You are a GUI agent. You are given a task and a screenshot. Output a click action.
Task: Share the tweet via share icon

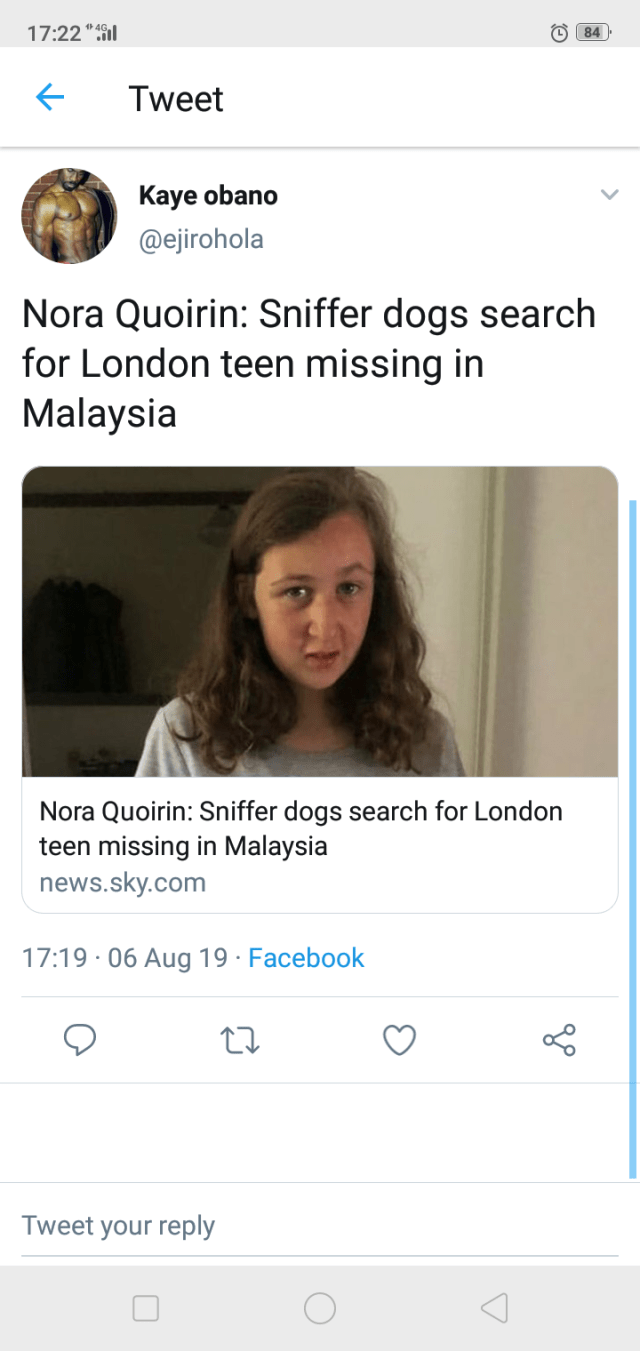pyautogui.click(x=559, y=1040)
